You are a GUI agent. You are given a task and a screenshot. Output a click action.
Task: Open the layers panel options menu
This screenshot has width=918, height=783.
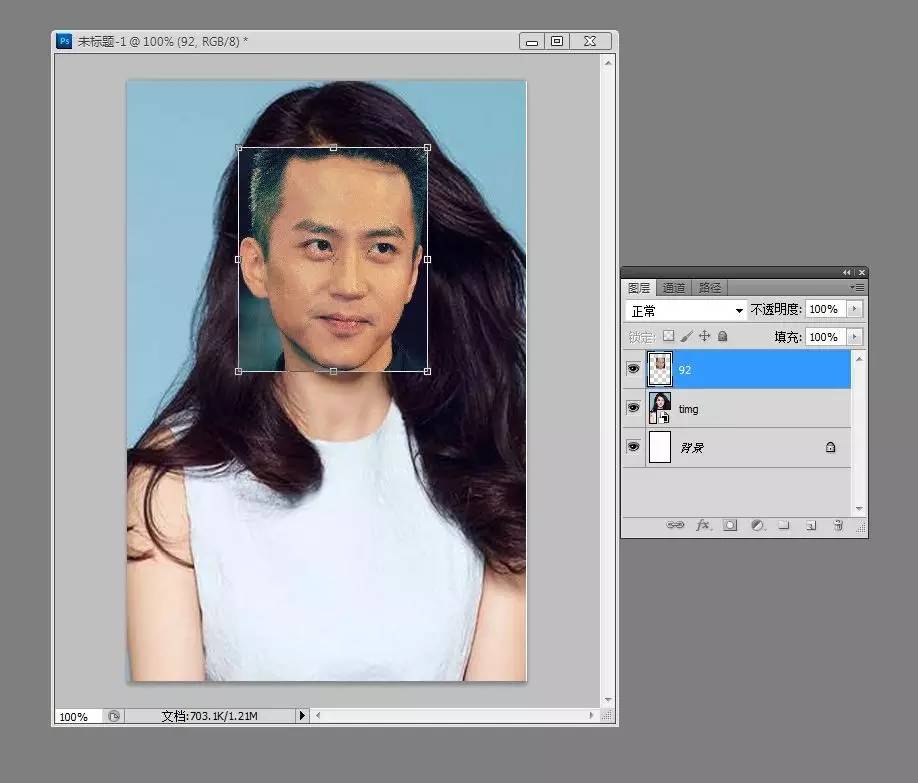click(856, 288)
